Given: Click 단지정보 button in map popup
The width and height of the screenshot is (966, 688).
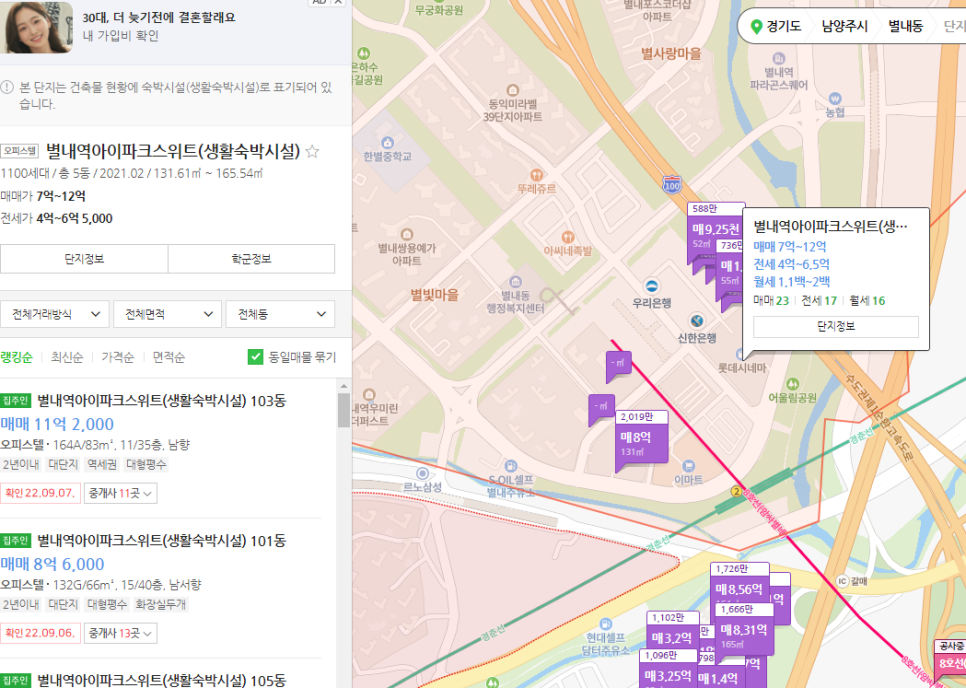Looking at the screenshot, I should (x=835, y=326).
